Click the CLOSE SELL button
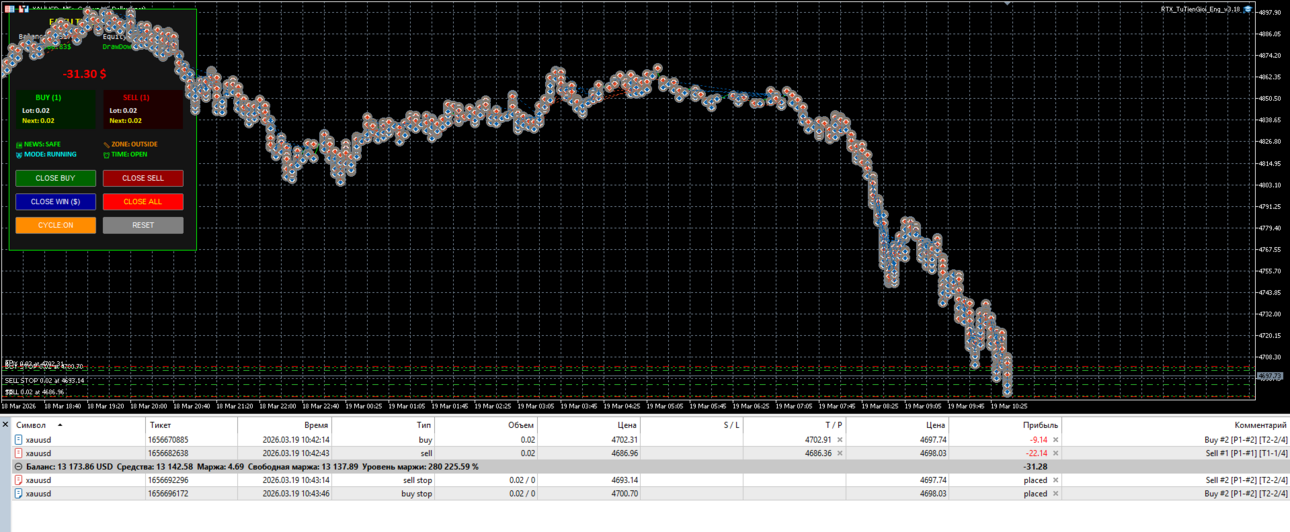 click(143, 178)
